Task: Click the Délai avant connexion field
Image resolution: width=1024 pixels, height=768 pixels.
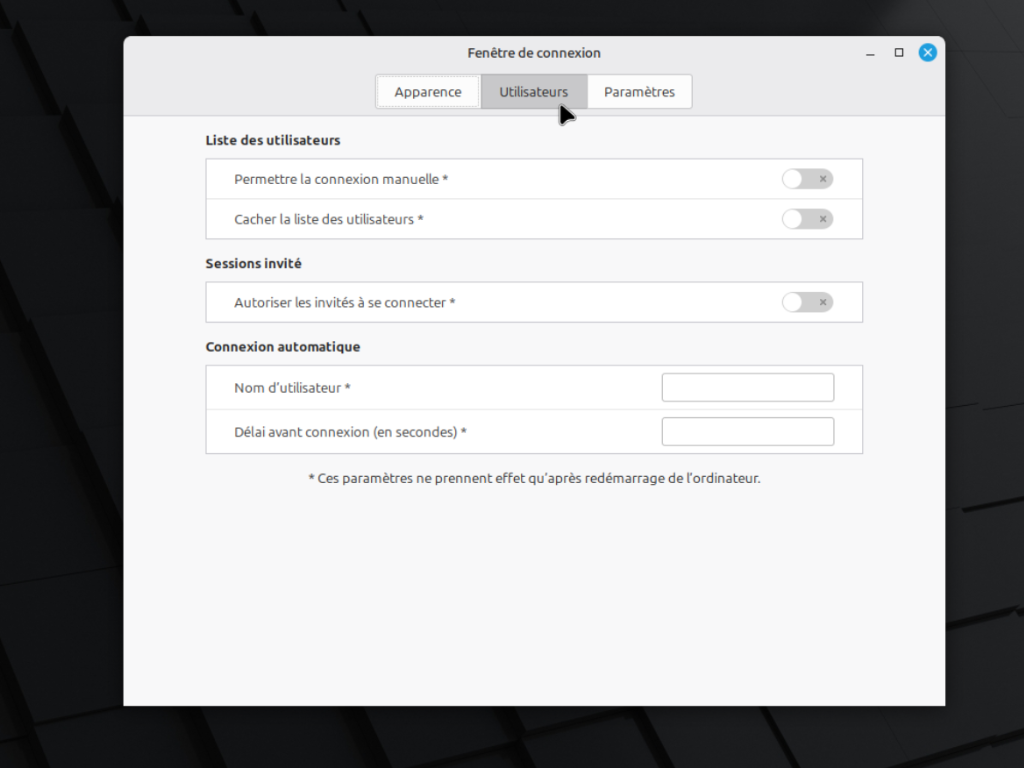Action: 748,432
